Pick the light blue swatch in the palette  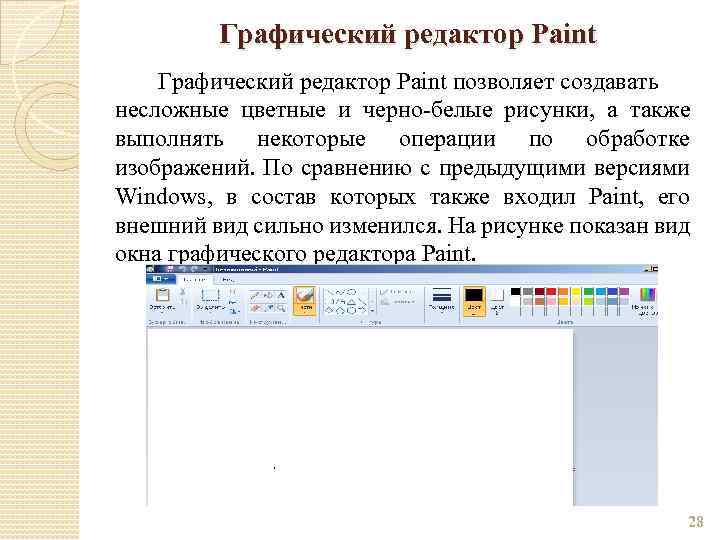(601, 292)
